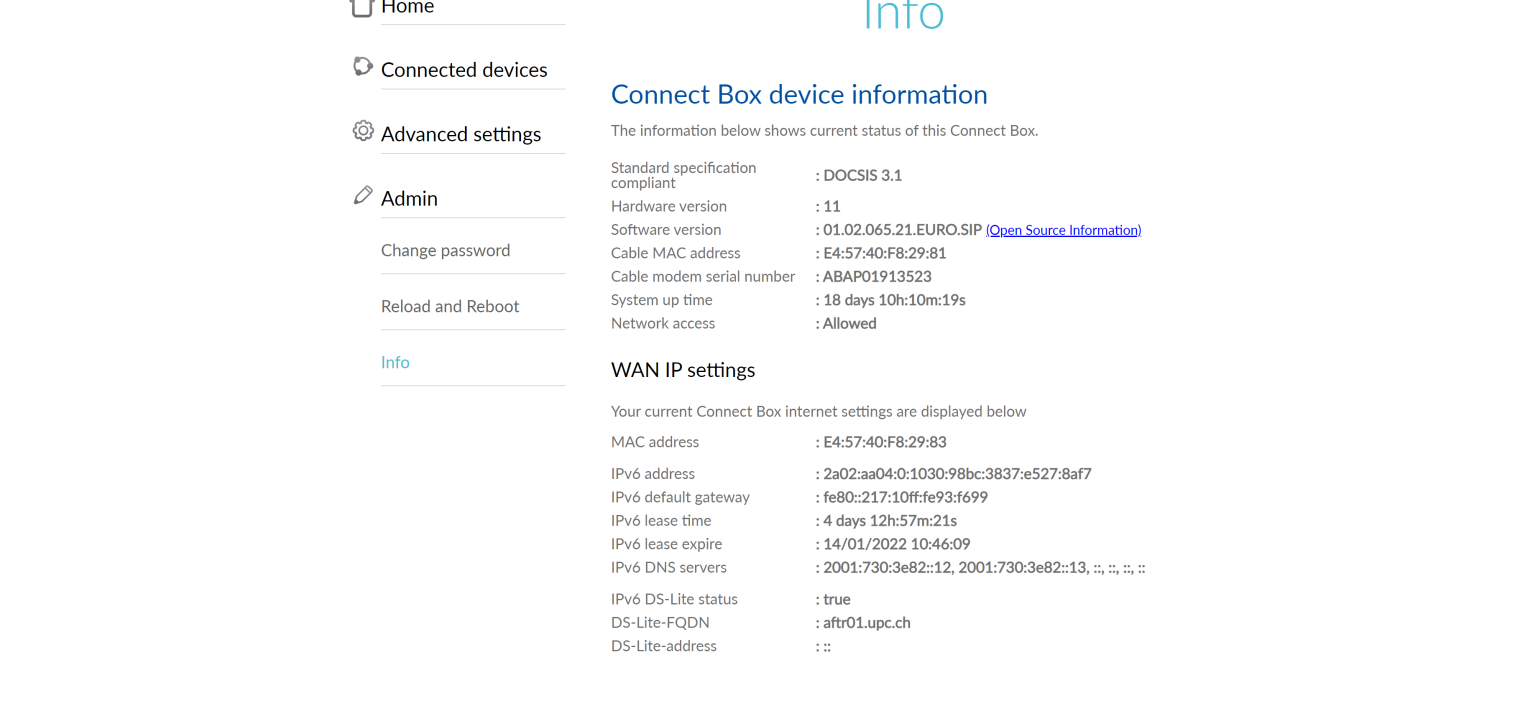The height and width of the screenshot is (716, 1520).
Task: Click the Cable MAC address value
Action: point(884,253)
